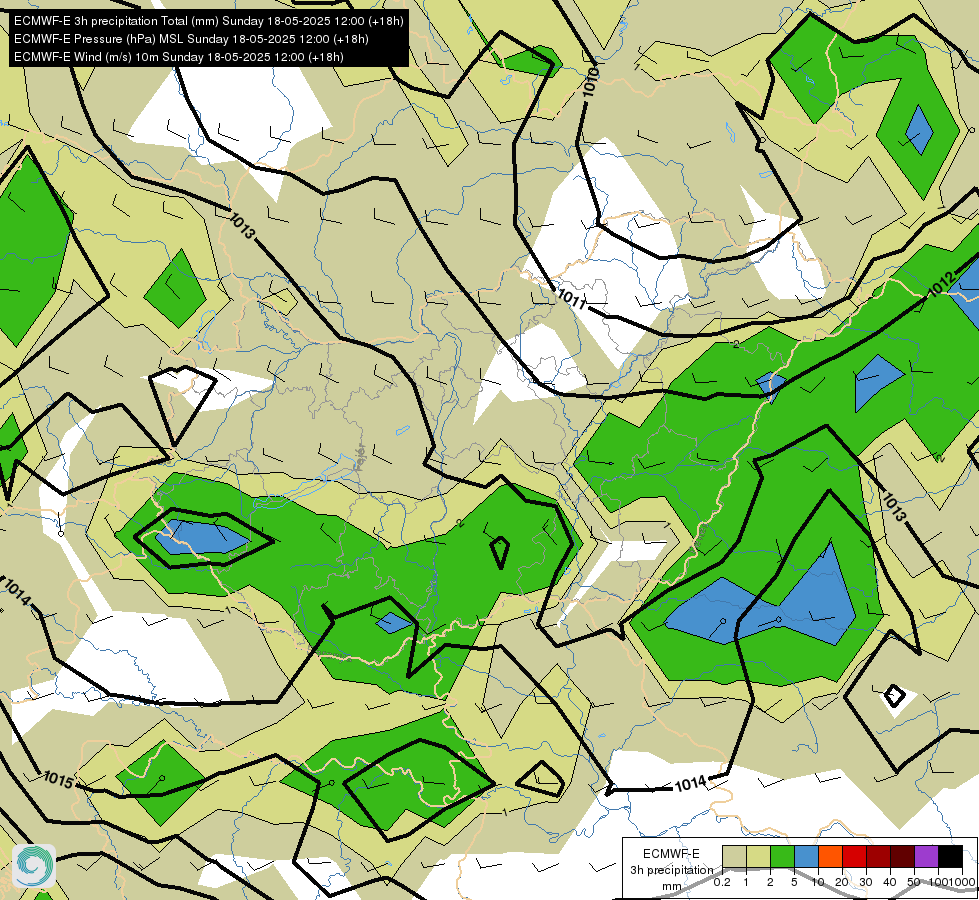Pick the bright red 20–30 mm legend swatch
Image resolution: width=979 pixels, height=900 pixels.
[854, 857]
